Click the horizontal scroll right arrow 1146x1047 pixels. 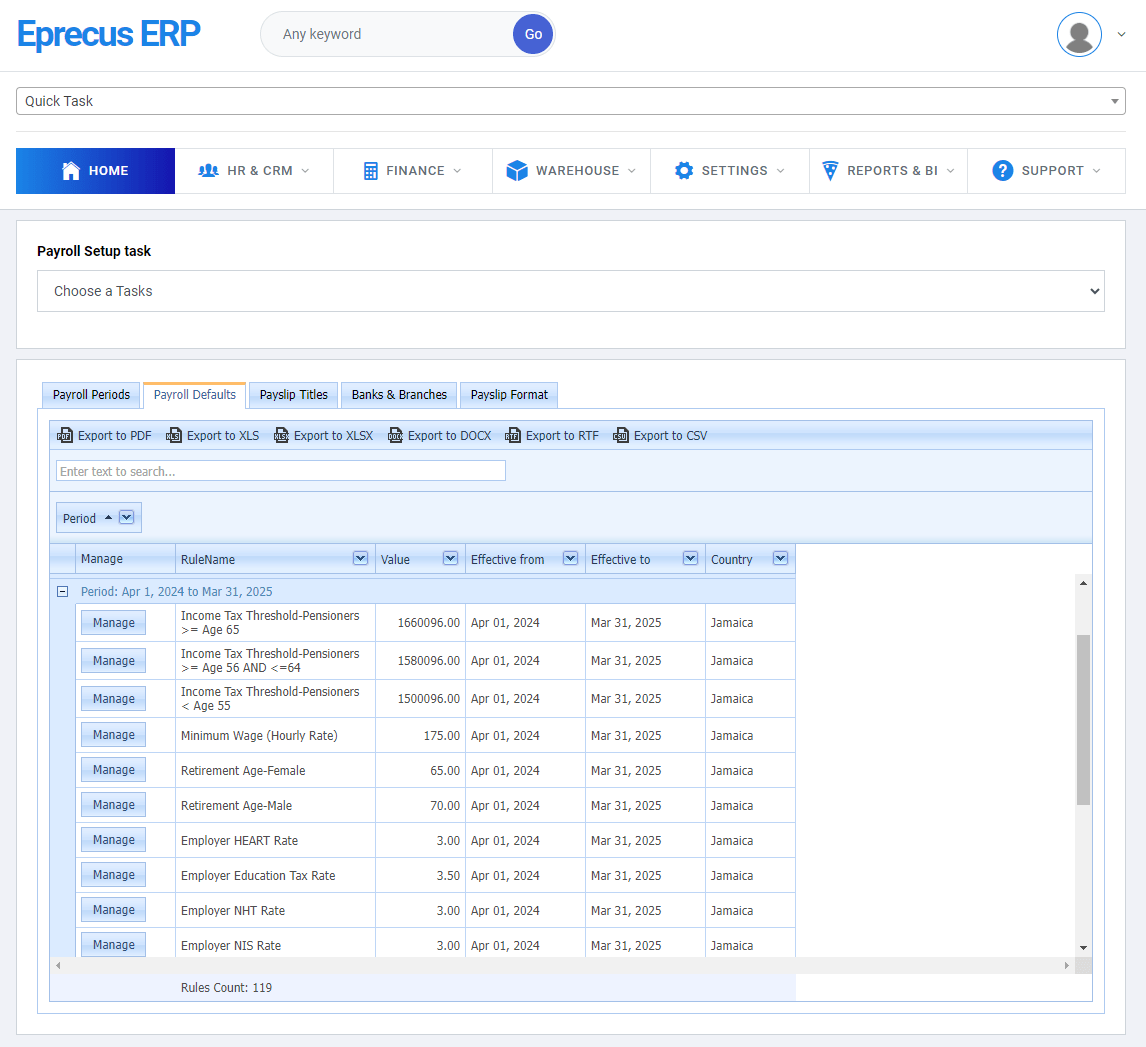click(x=1066, y=965)
